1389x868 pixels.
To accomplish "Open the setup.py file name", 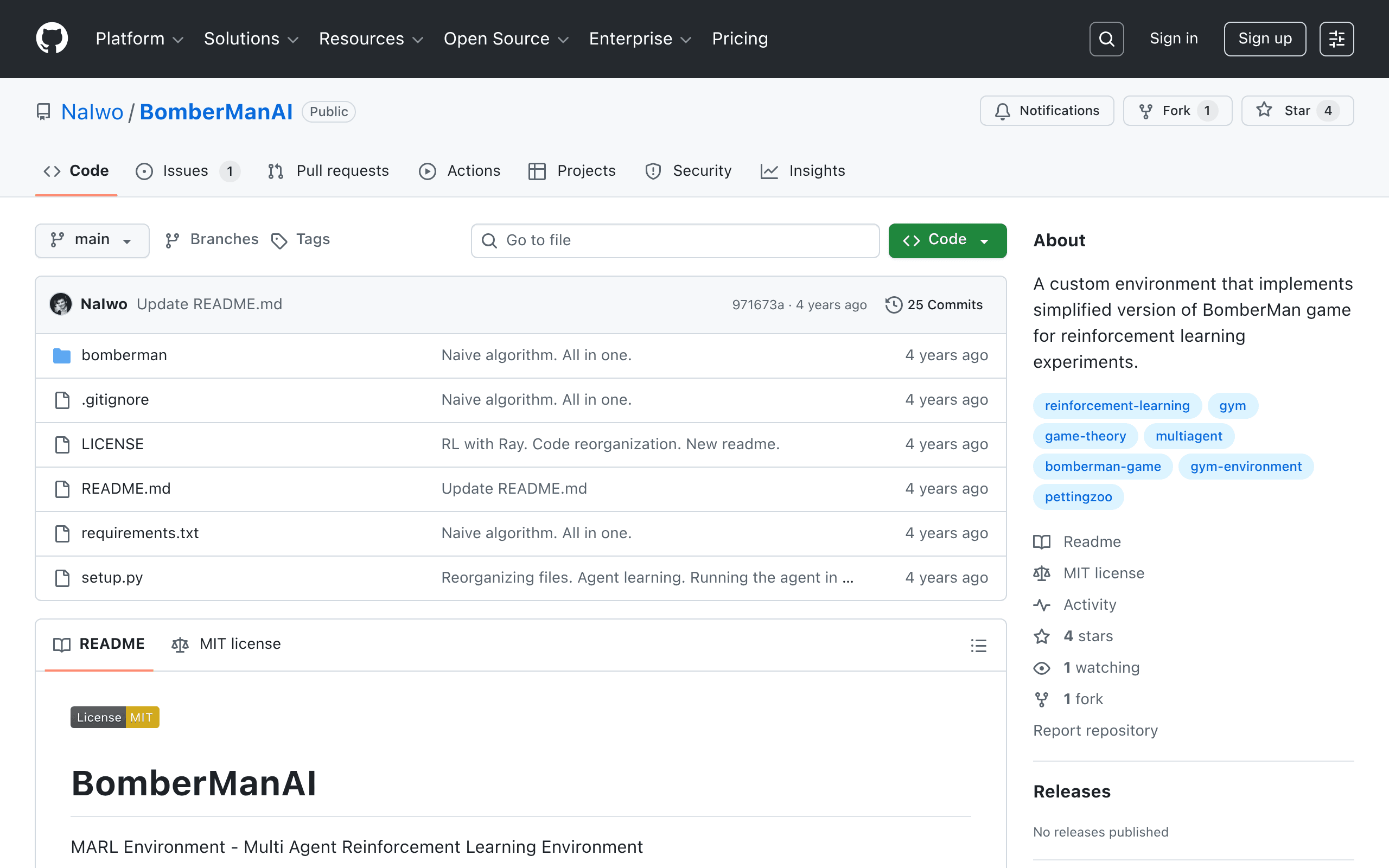I will [112, 578].
